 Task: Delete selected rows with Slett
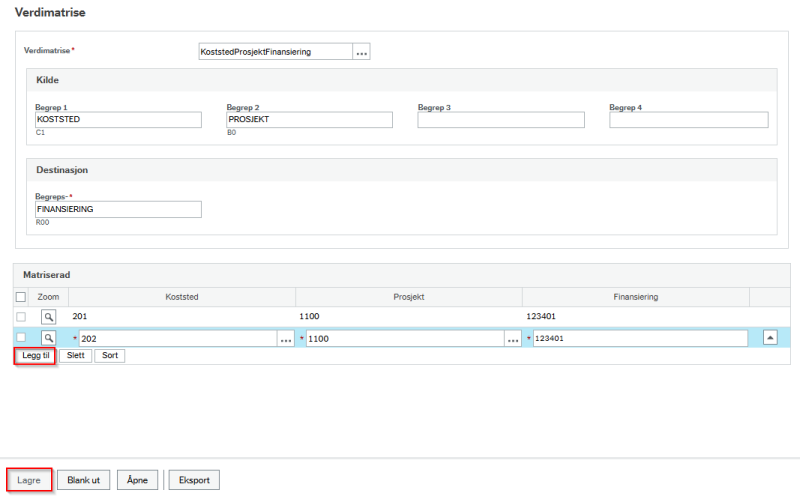click(x=76, y=356)
